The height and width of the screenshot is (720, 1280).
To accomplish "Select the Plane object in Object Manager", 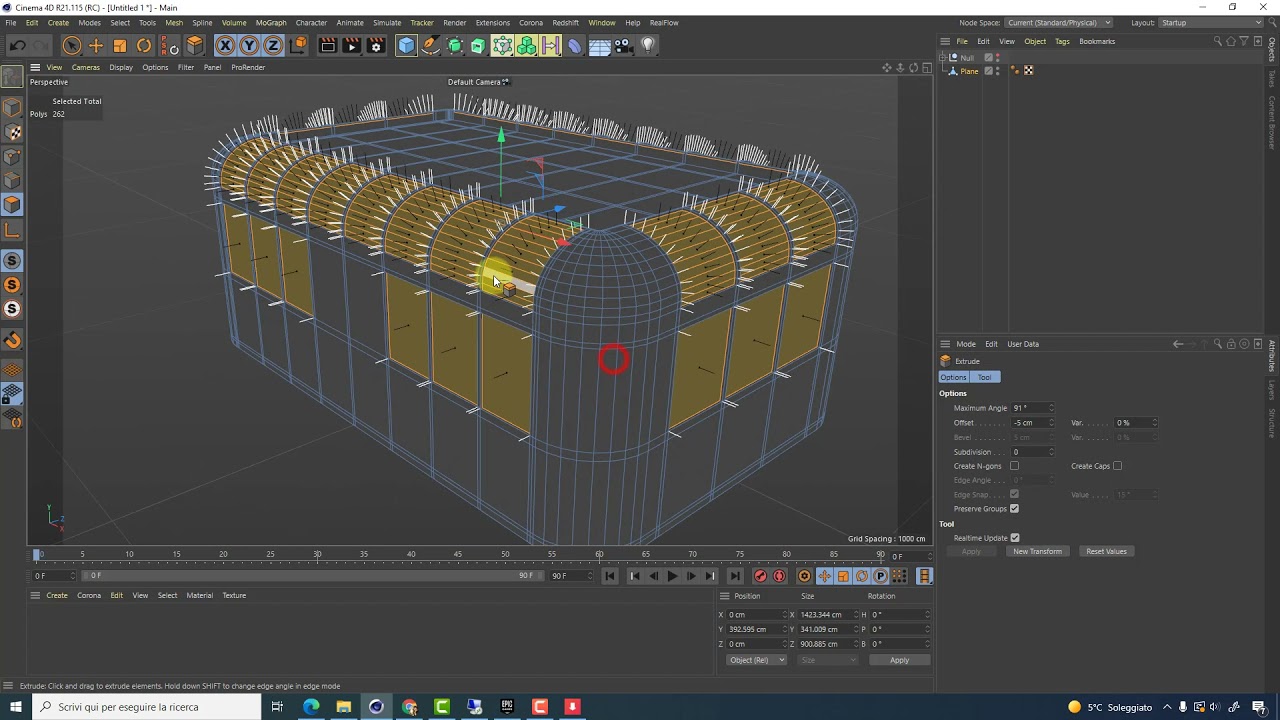I will [x=969, y=71].
